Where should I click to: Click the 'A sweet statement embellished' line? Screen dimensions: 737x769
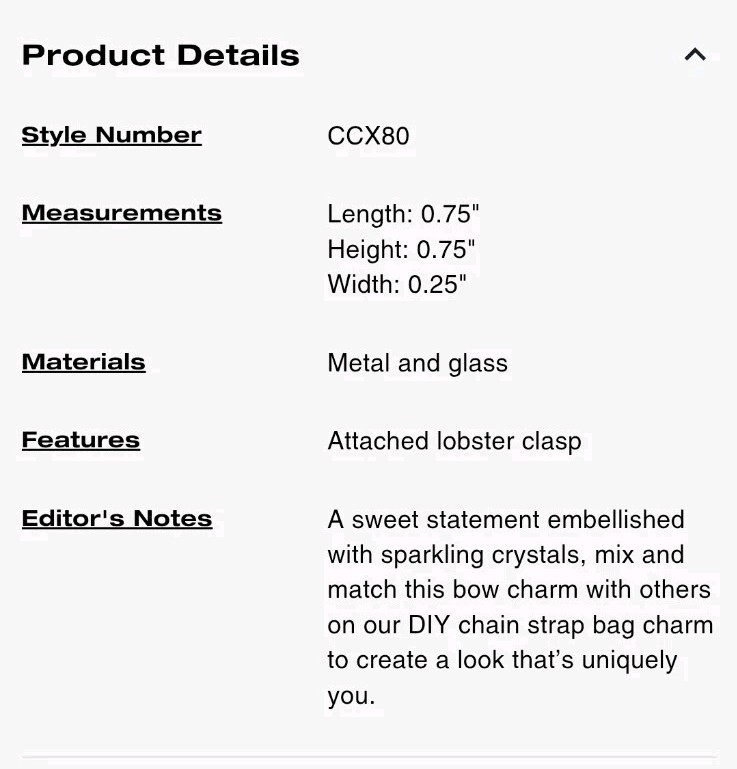coord(506,519)
